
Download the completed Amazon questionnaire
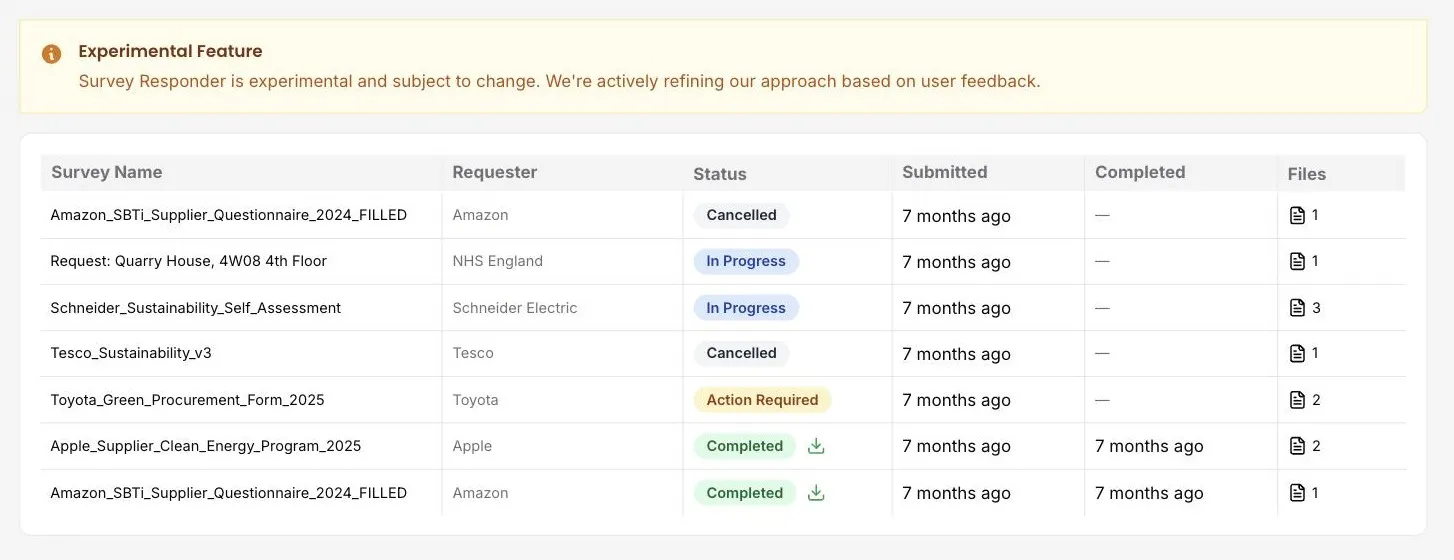coord(816,493)
